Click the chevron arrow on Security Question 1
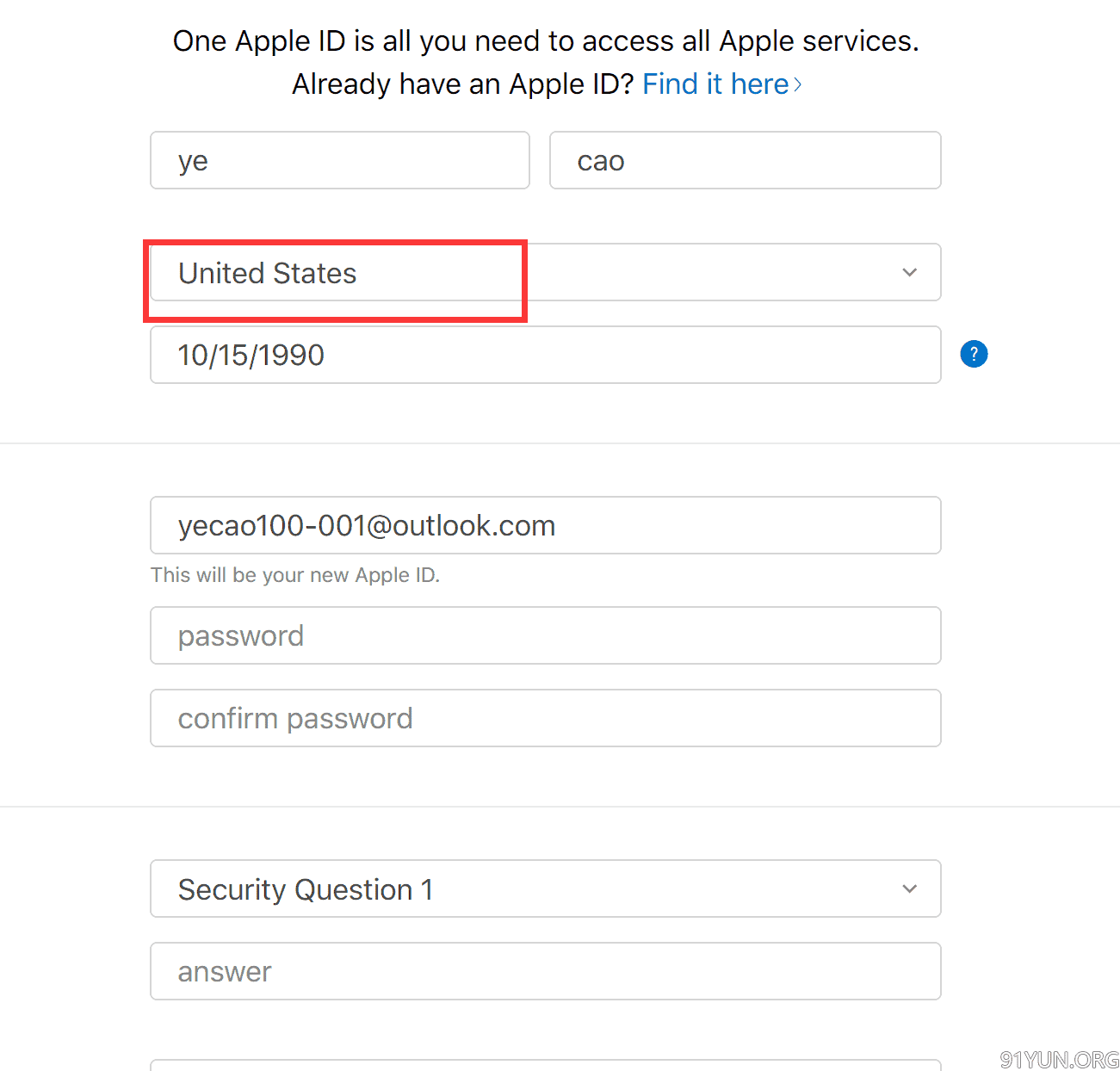The height and width of the screenshot is (1071, 1120). coord(909,888)
